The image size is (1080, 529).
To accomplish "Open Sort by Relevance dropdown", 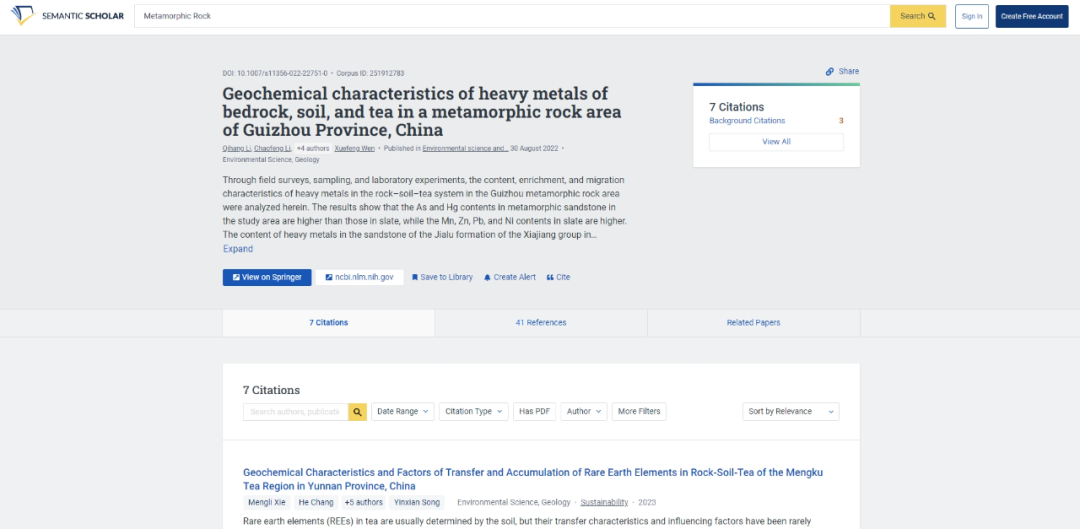I will coord(791,411).
